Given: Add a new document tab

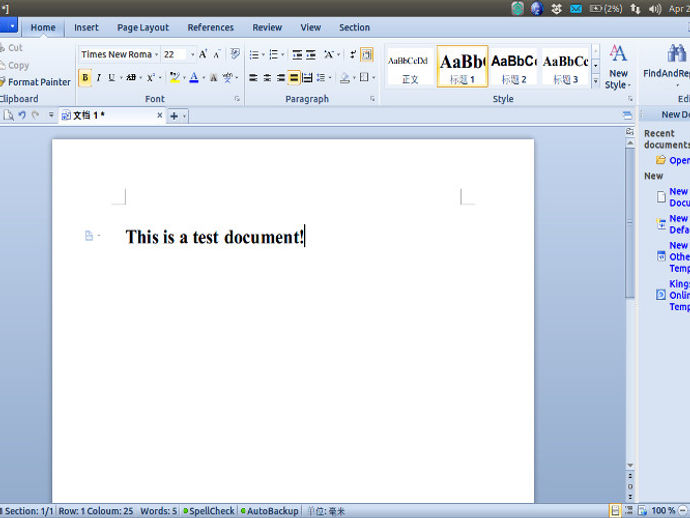Looking at the screenshot, I should [174, 116].
